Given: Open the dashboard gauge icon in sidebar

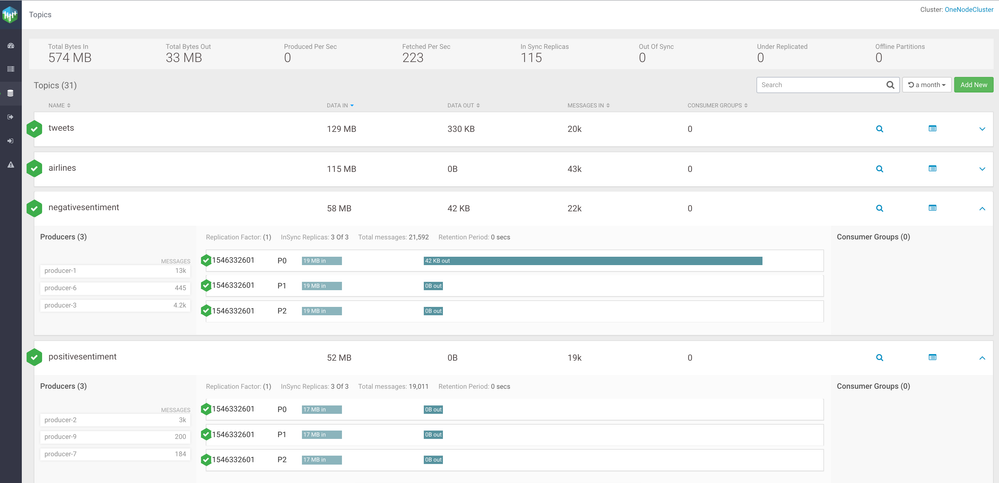Looking at the screenshot, I should coord(11,46).
